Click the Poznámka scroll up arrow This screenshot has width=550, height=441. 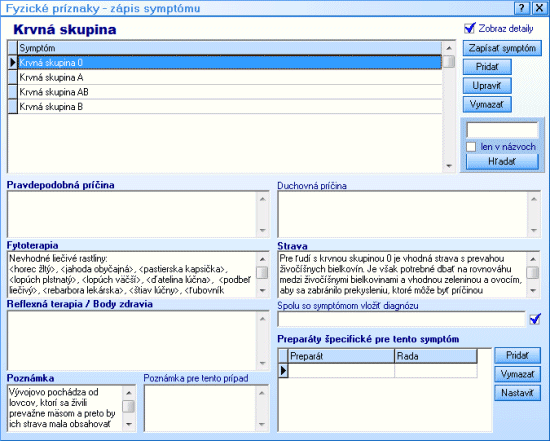tap(128, 393)
